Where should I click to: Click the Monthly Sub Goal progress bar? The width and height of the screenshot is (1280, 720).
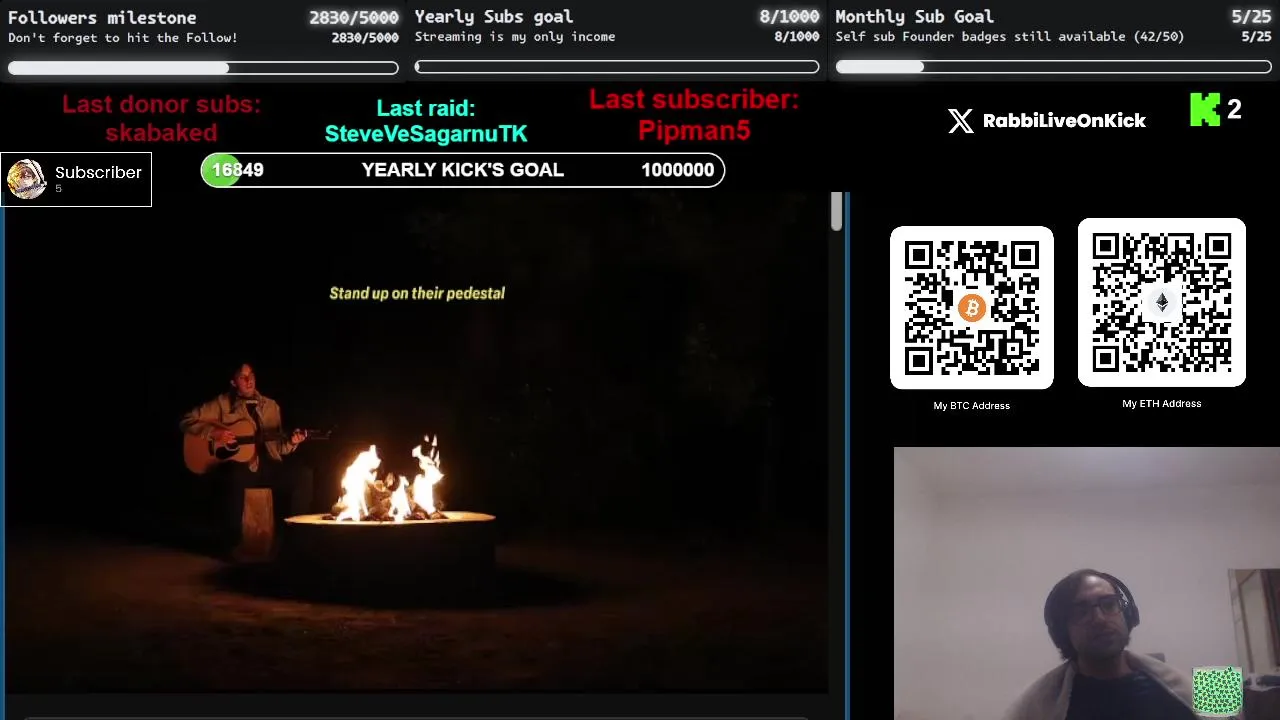pos(1054,67)
